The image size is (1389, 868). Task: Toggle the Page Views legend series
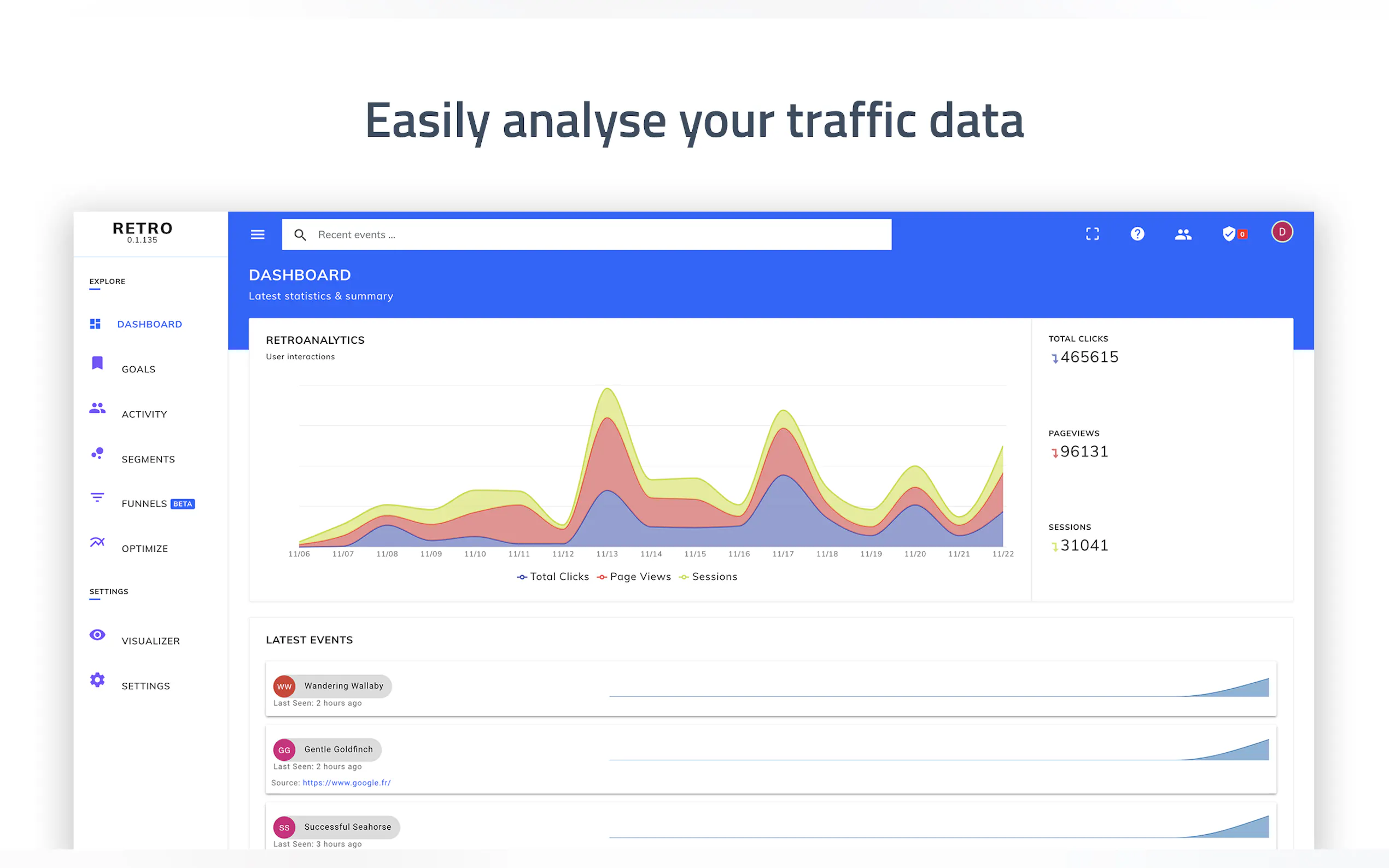(x=634, y=576)
